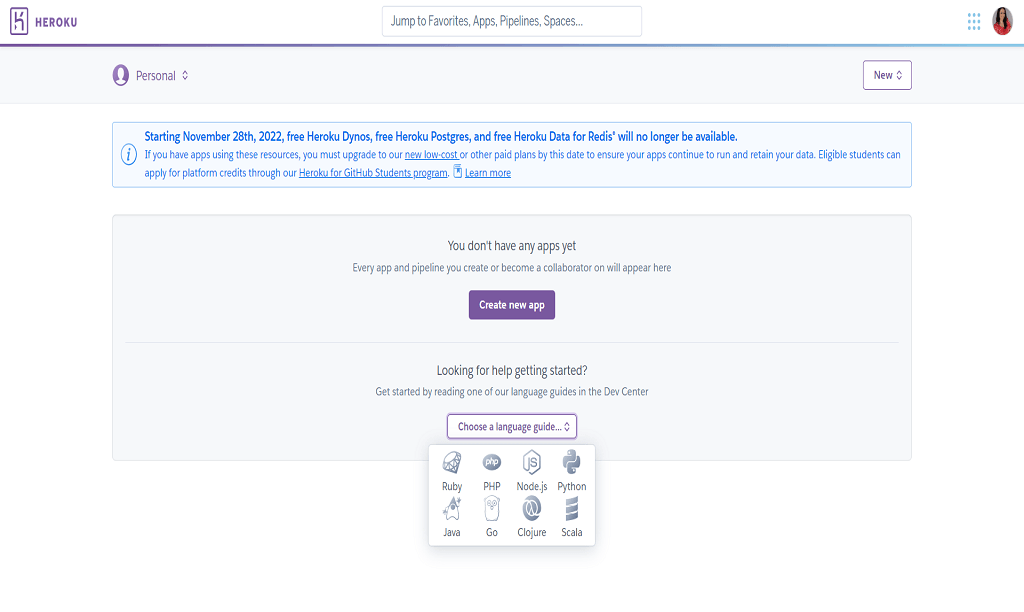The width and height of the screenshot is (1024, 612).
Task: Expand the Personal account switcher
Action: pyautogui.click(x=162, y=76)
